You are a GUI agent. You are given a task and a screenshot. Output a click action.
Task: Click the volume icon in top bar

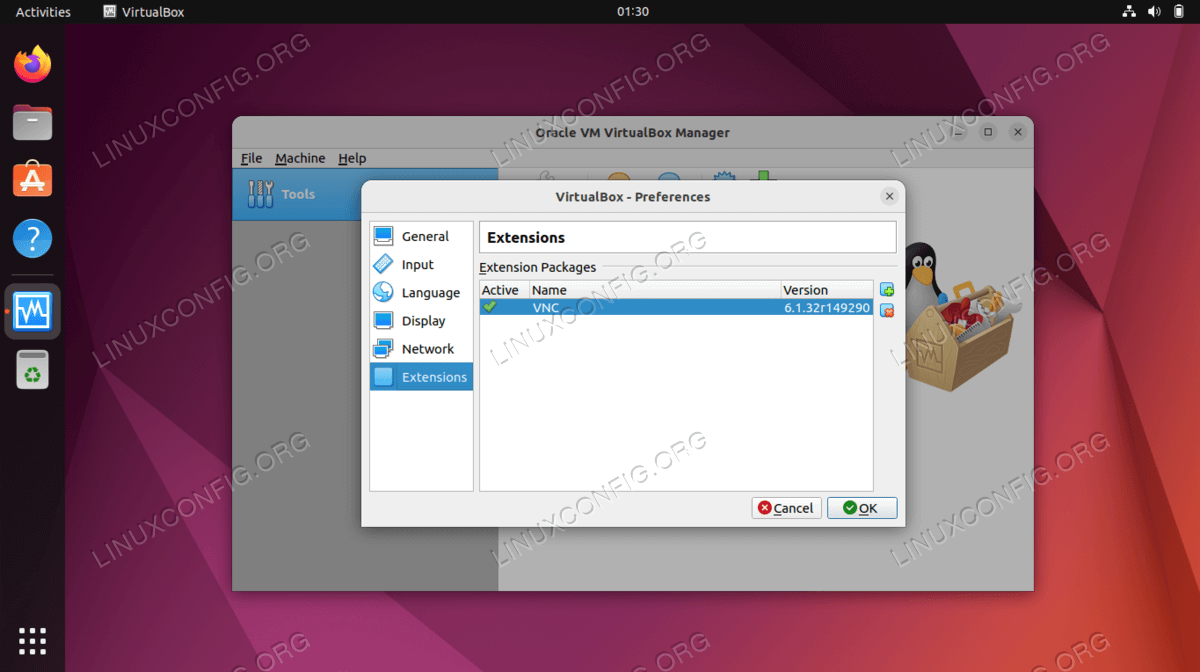click(1154, 12)
